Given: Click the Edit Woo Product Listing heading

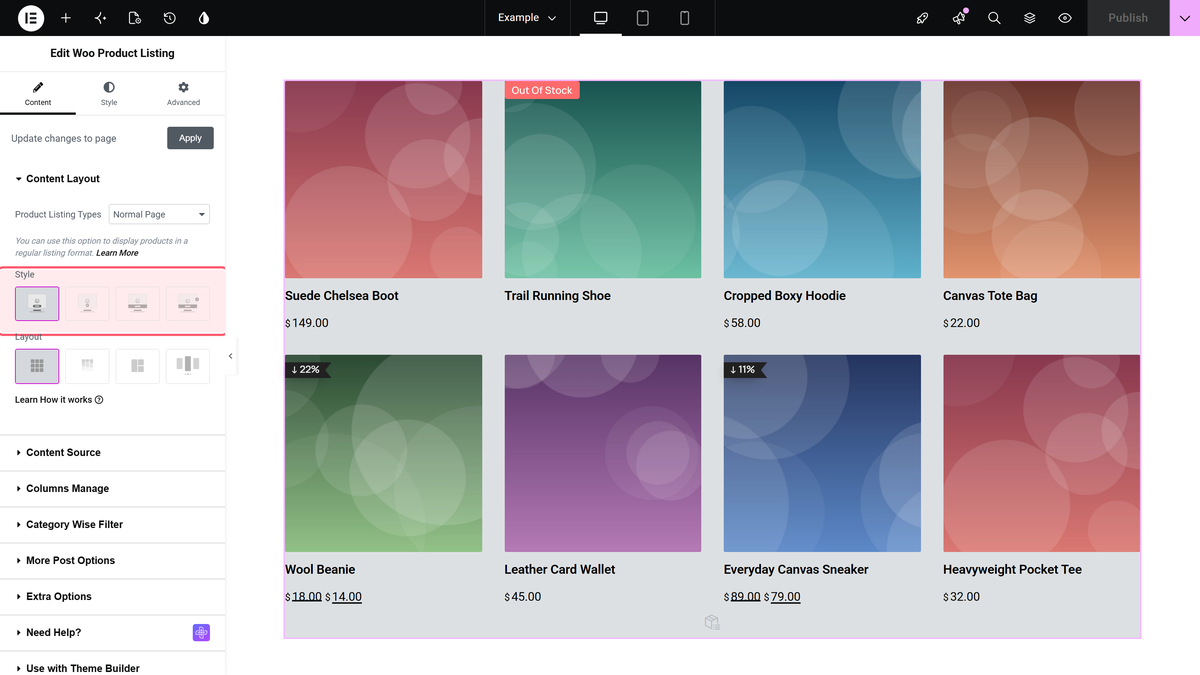Looking at the screenshot, I should click(112, 53).
